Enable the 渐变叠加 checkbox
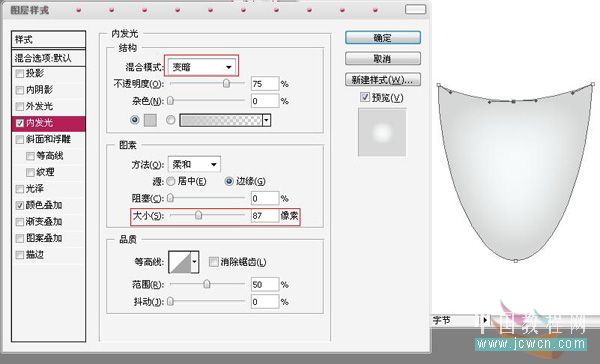This screenshot has width=600, height=364. click(x=20, y=222)
